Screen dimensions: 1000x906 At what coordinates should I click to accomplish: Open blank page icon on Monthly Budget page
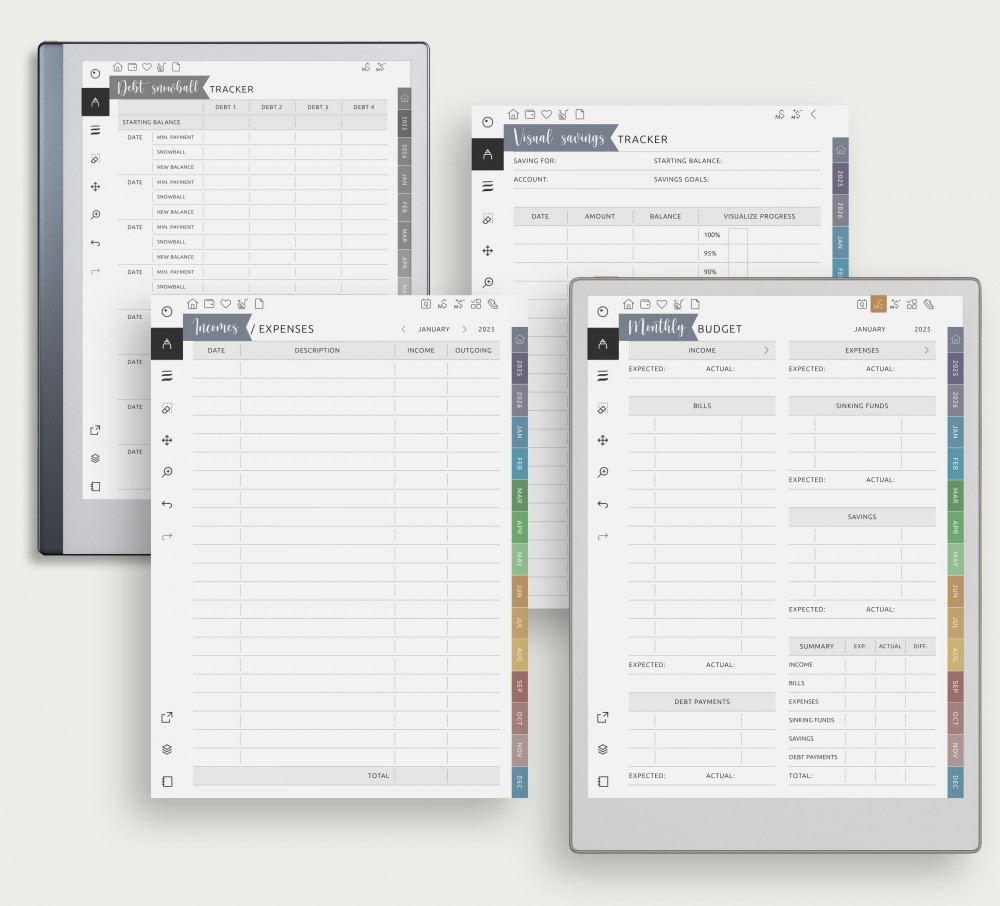click(x=695, y=304)
